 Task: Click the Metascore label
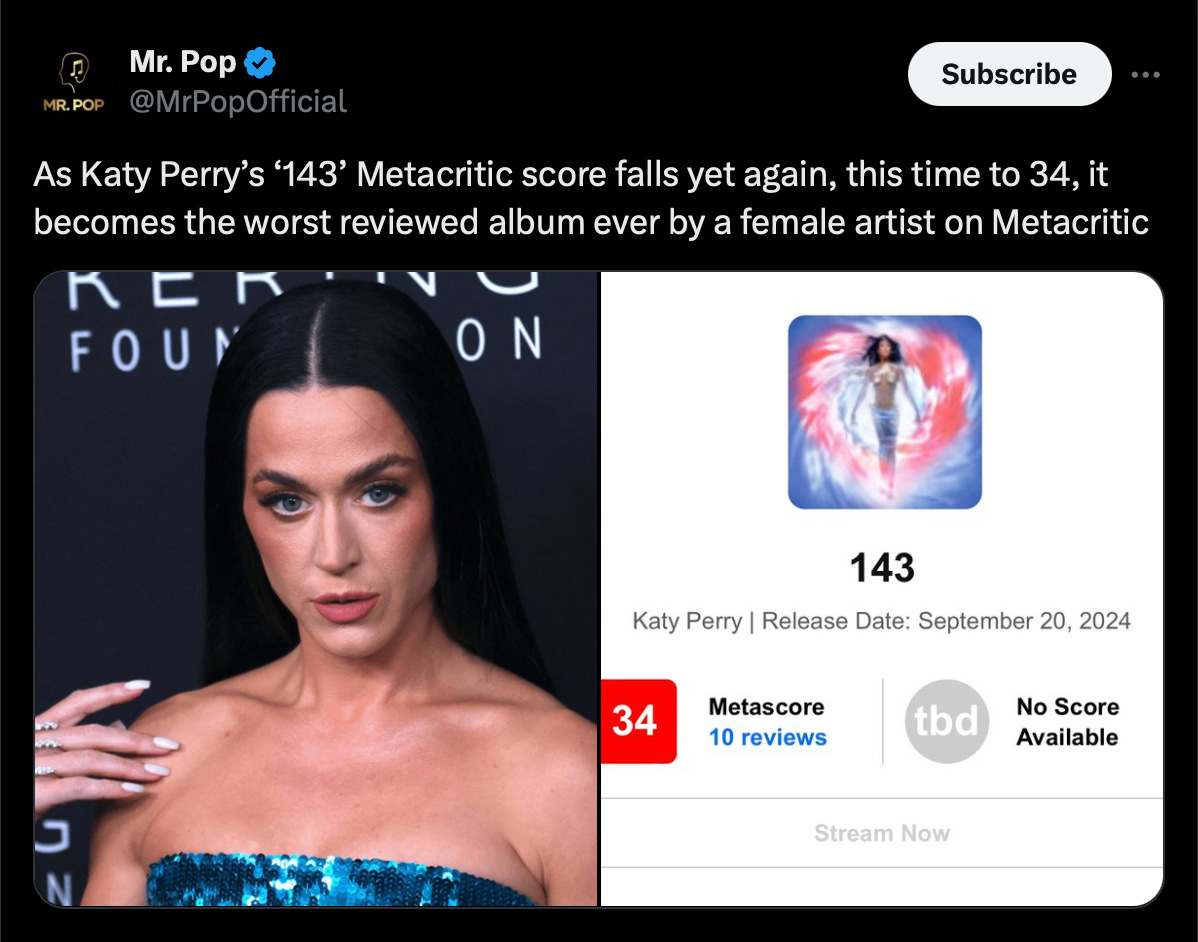click(766, 707)
